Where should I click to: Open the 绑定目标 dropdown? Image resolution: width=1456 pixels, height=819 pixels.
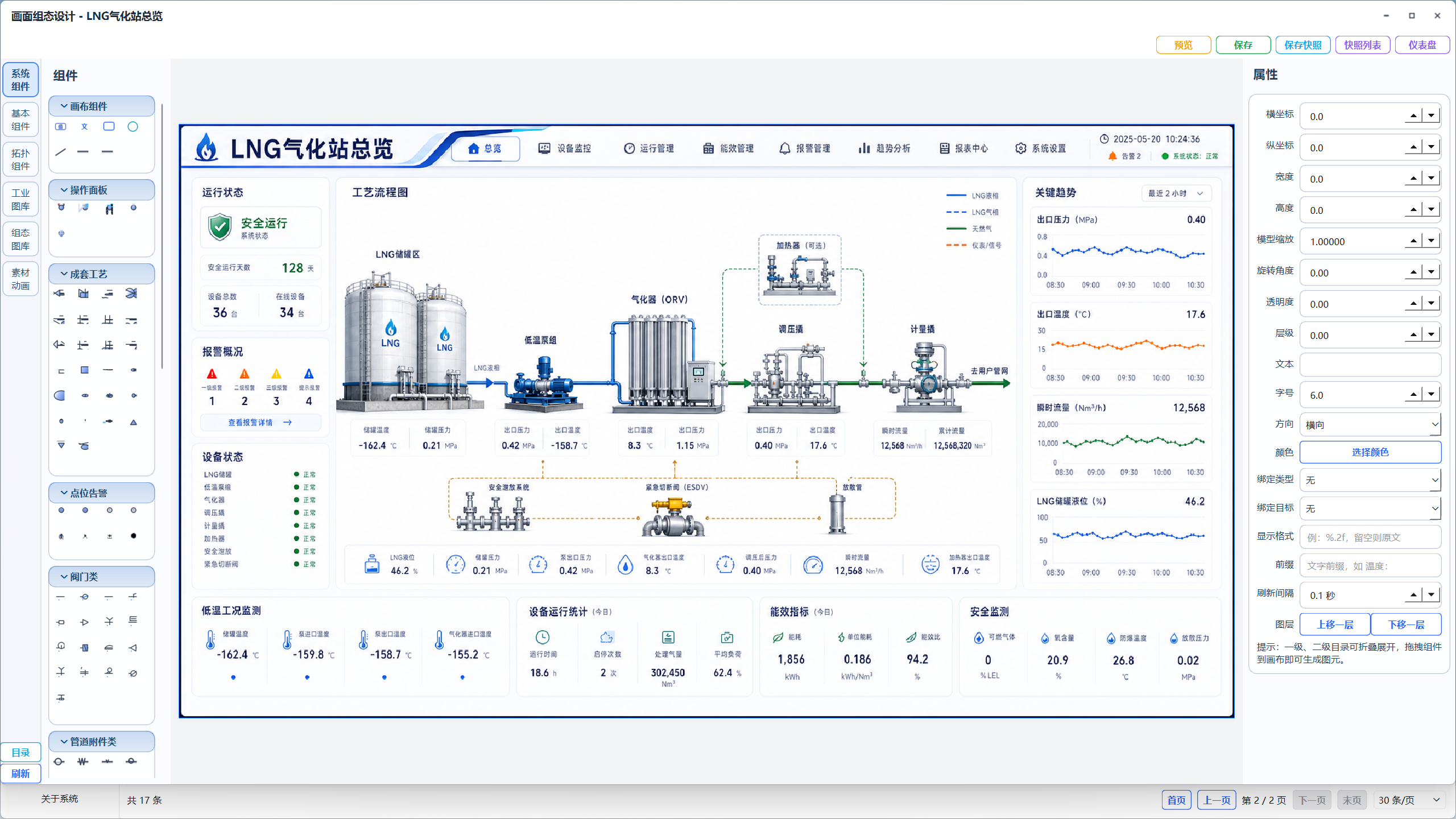(1370, 508)
